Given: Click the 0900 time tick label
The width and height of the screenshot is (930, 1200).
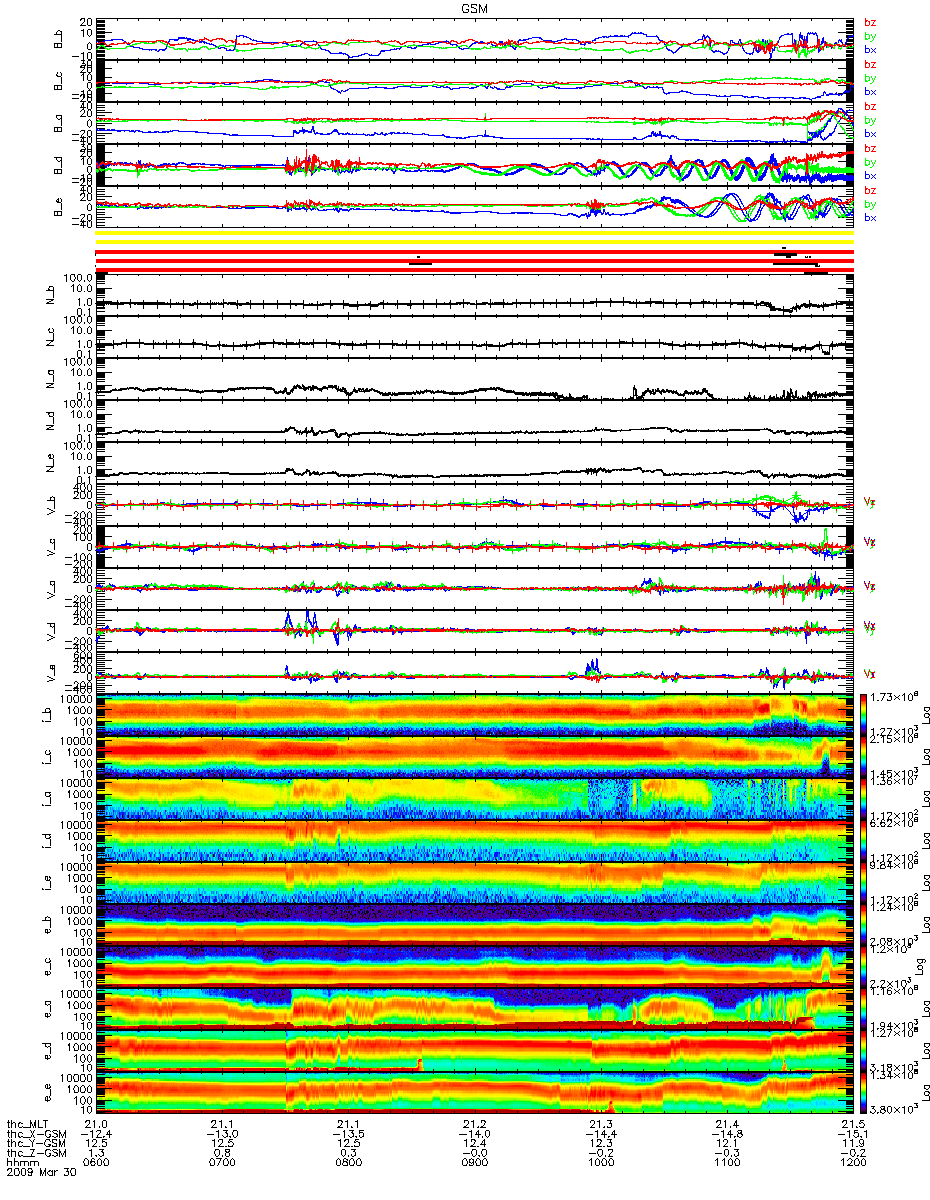Looking at the screenshot, I should pyautogui.click(x=474, y=1163).
